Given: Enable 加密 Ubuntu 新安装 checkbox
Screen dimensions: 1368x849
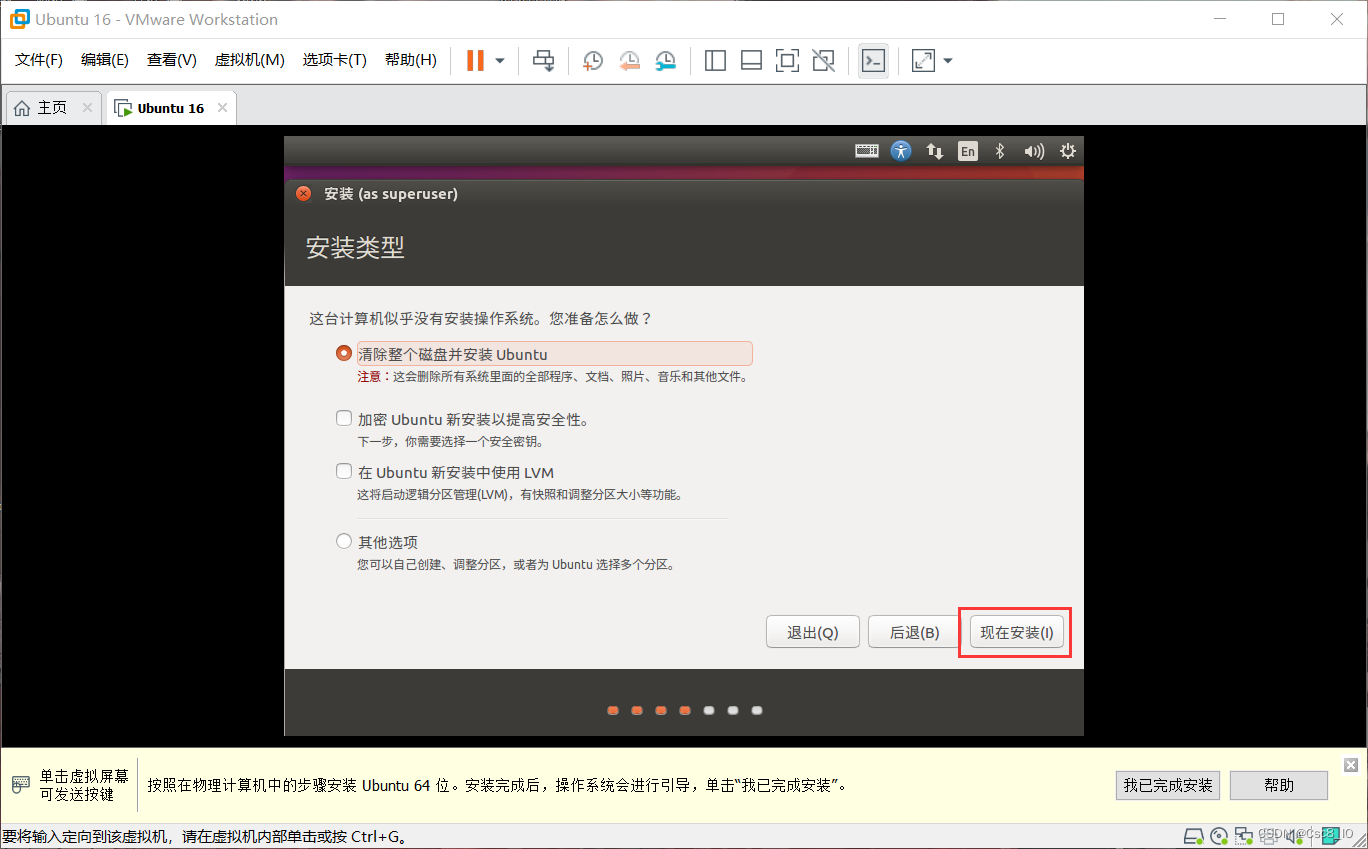Looking at the screenshot, I should pyautogui.click(x=344, y=418).
